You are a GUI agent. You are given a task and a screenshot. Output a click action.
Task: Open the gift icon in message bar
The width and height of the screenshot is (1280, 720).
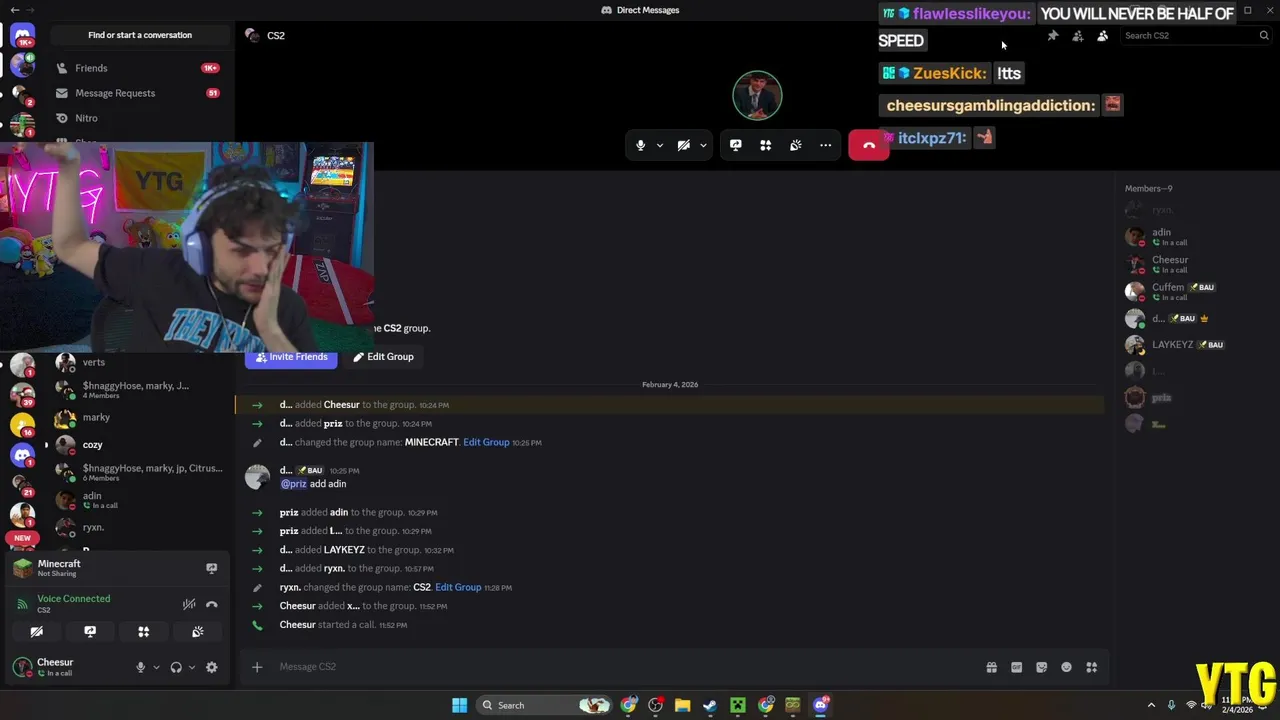[x=992, y=667]
